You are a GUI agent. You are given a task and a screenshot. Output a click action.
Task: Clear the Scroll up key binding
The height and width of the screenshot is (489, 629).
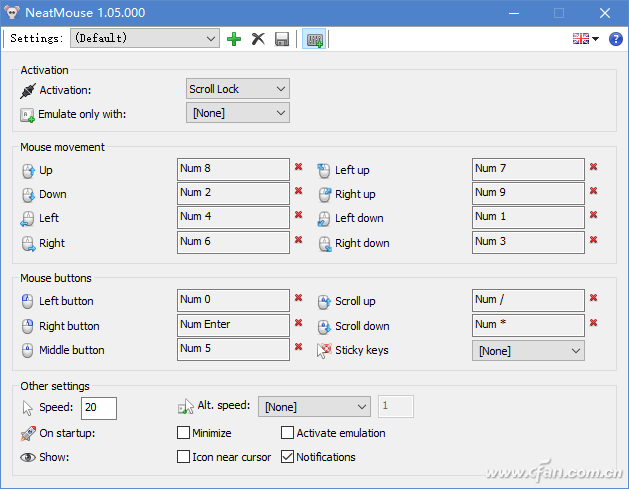coord(593,298)
